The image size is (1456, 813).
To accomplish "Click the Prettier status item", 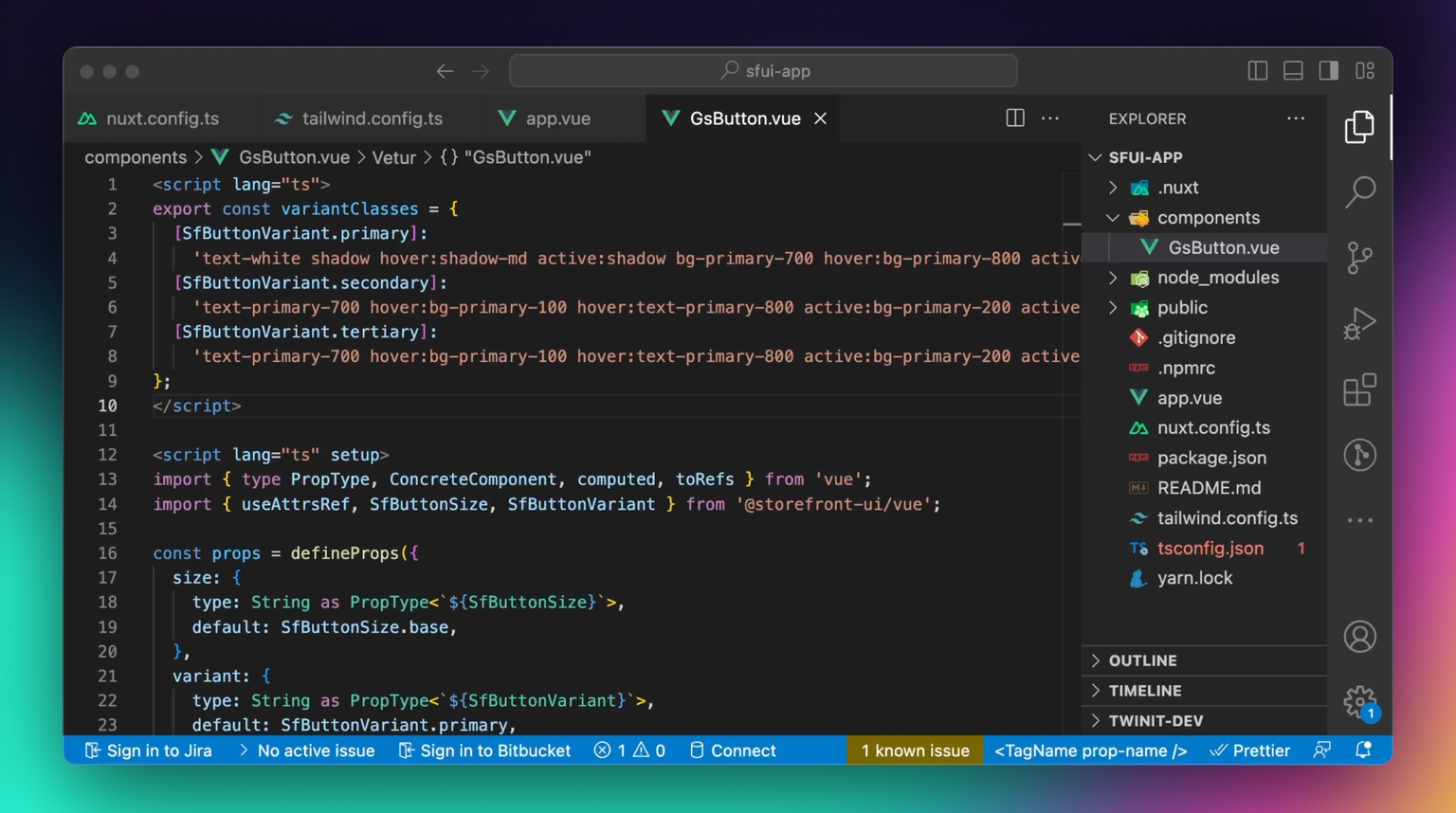I will 1249,750.
